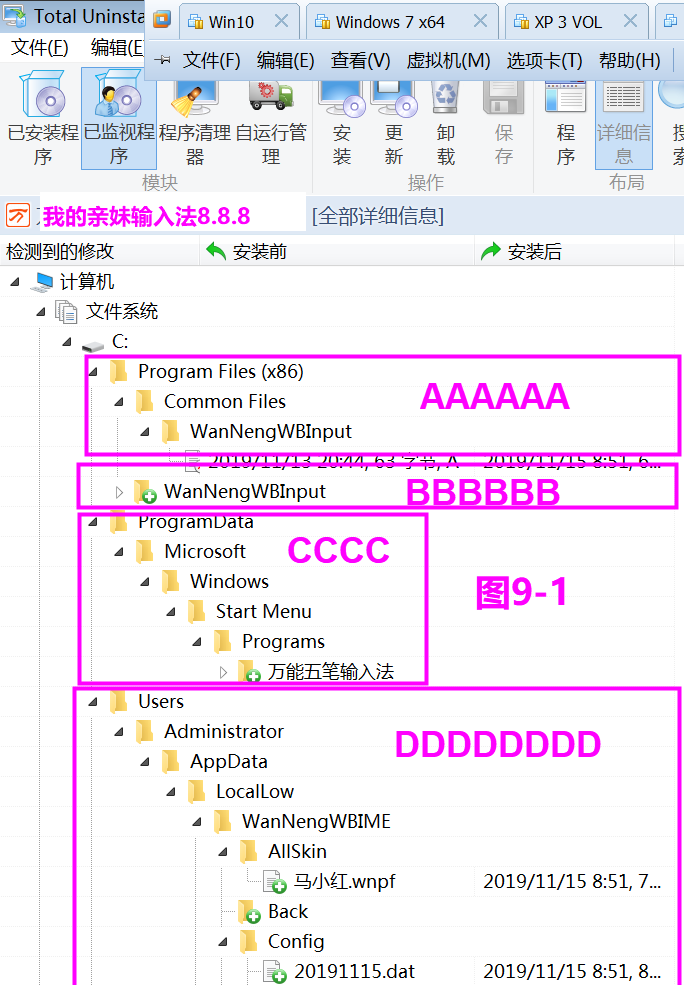
Task: Close the Windows 7 x64 tab
Action: point(480,21)
